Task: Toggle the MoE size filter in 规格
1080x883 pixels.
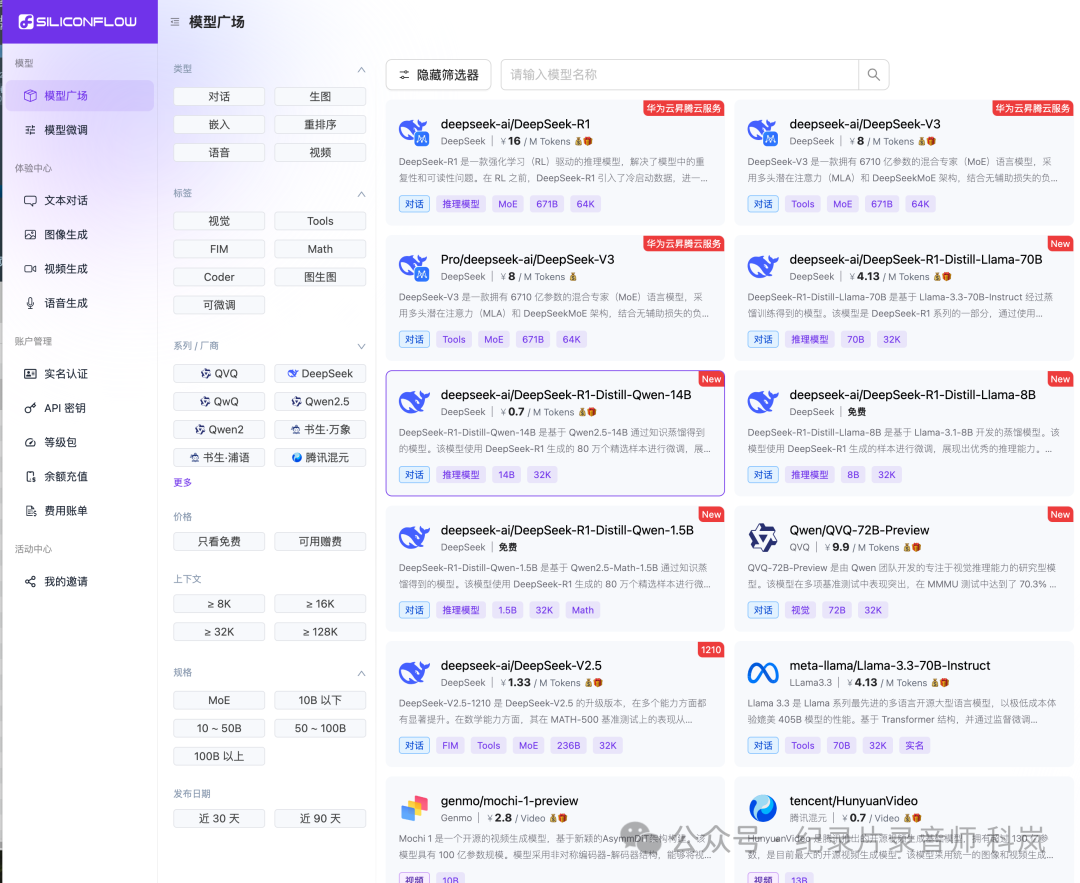Action: pyautogui.click(x=219, y=700)
